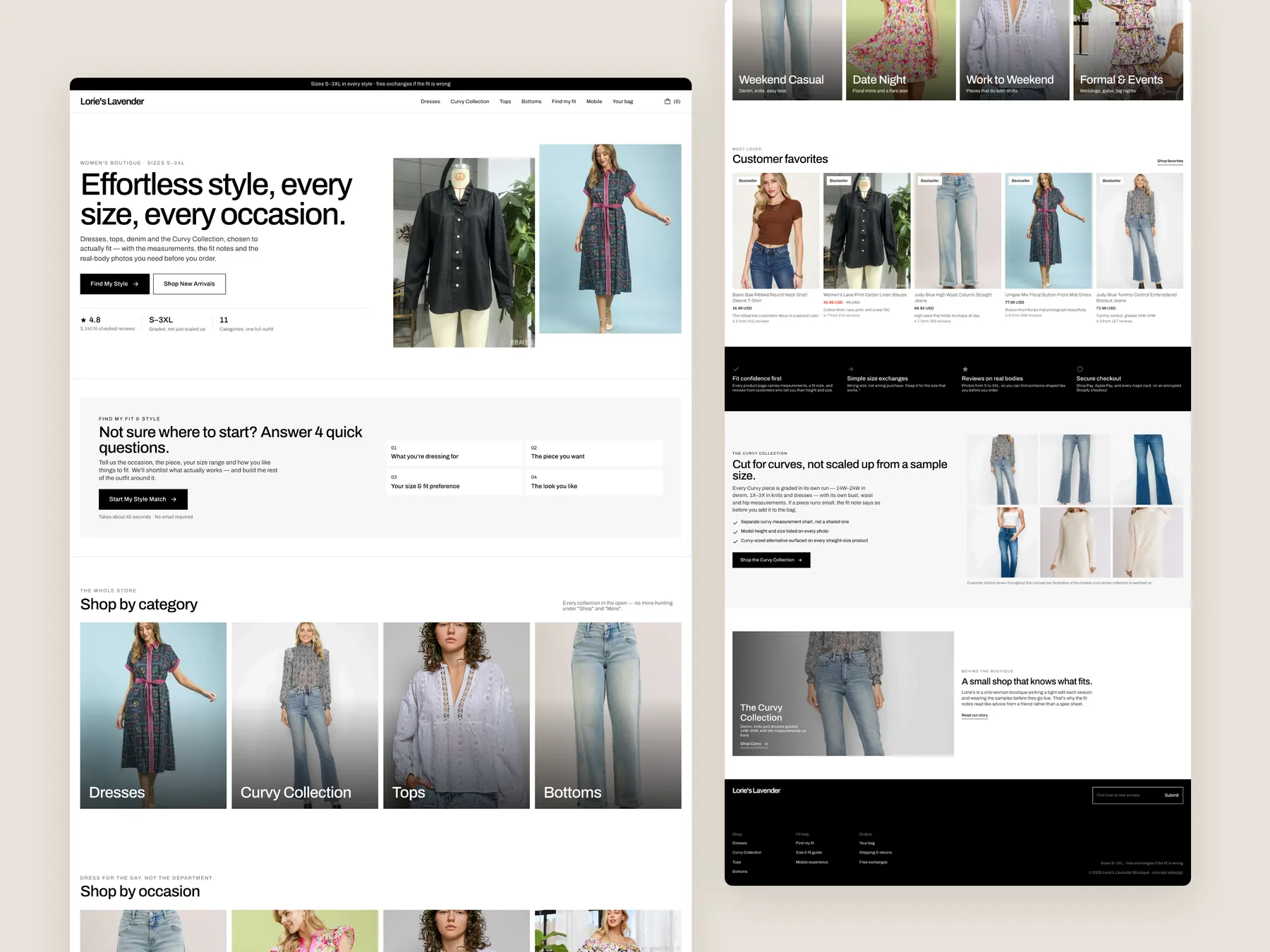Open the shopping bag icon in header
Image resolution: width=1270 pixels, height=952 pixels.
667,102
